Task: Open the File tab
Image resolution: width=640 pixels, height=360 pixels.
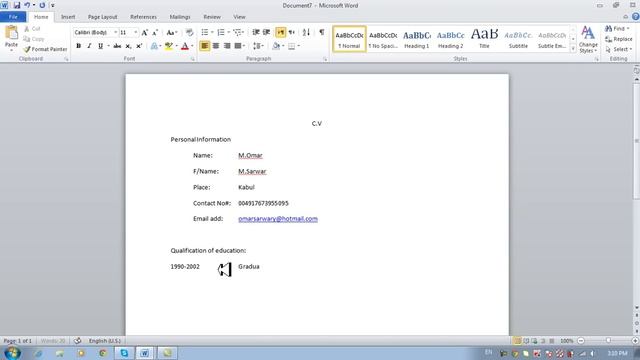Action: (13, 17)
